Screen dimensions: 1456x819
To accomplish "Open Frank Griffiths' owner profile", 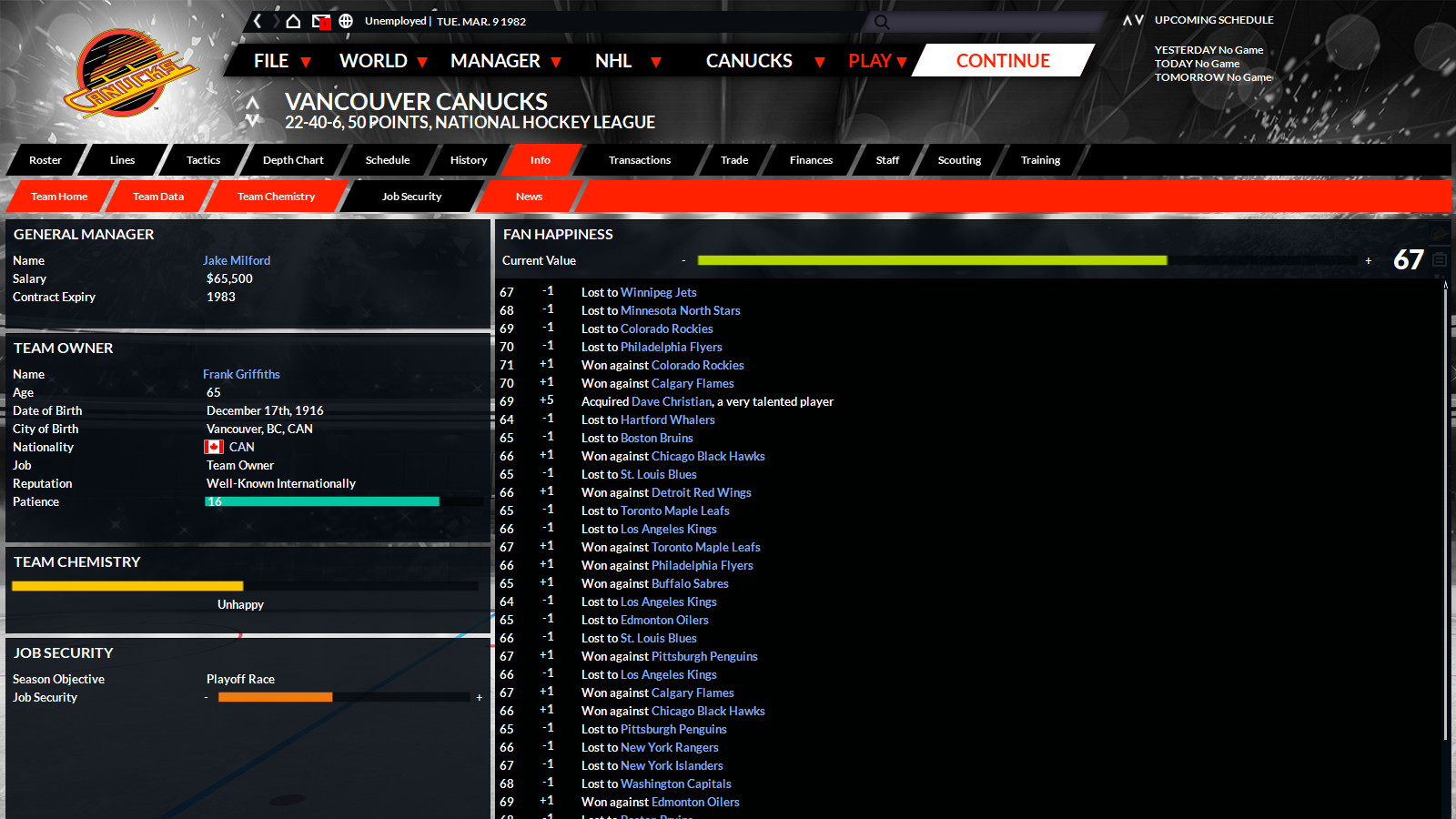I will coord(242,374).
